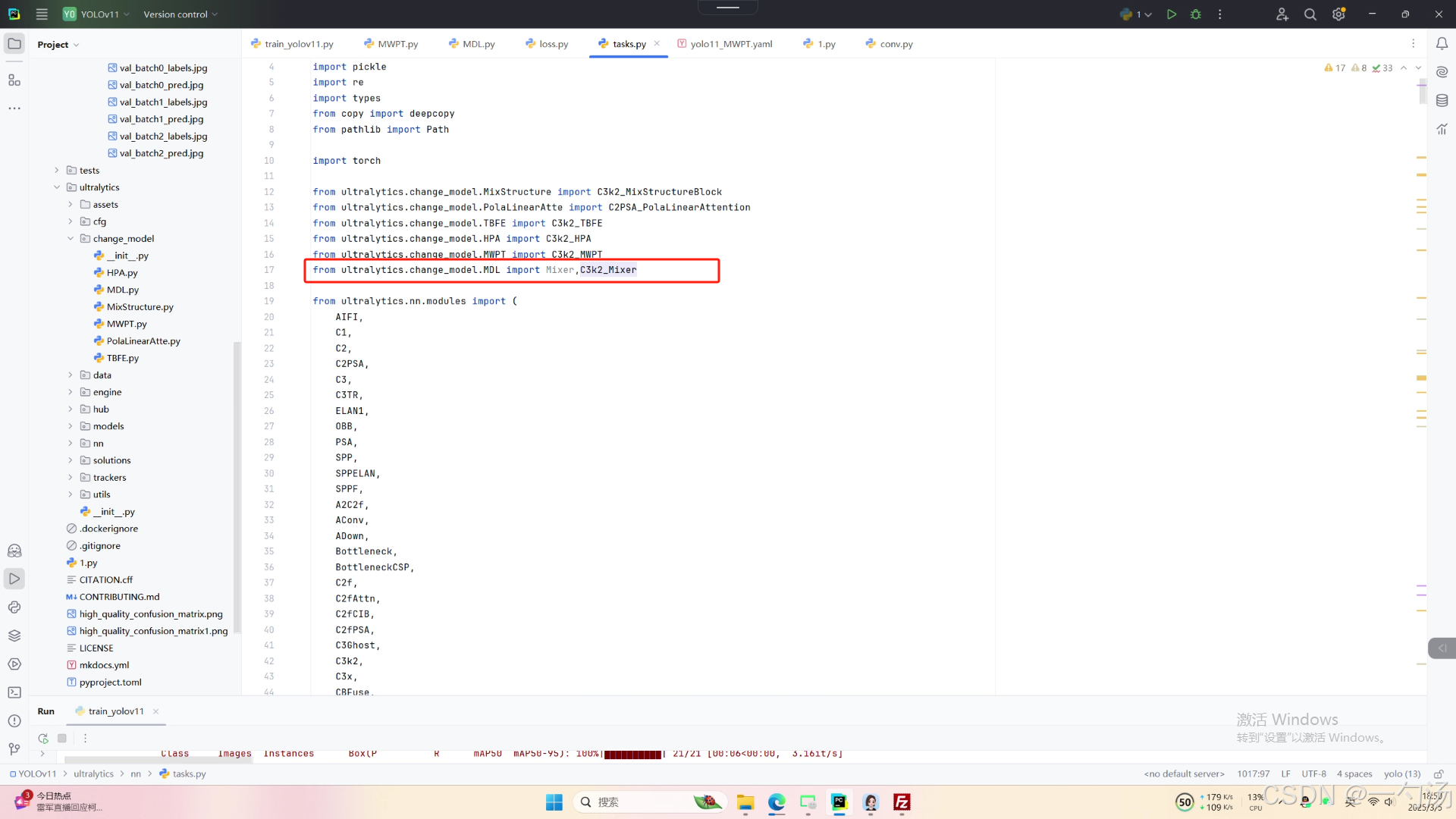Click the Debug bug icon
The width and height of the screenshot is (1456, 819).
pyautogui.click(x=1196, y=14)
